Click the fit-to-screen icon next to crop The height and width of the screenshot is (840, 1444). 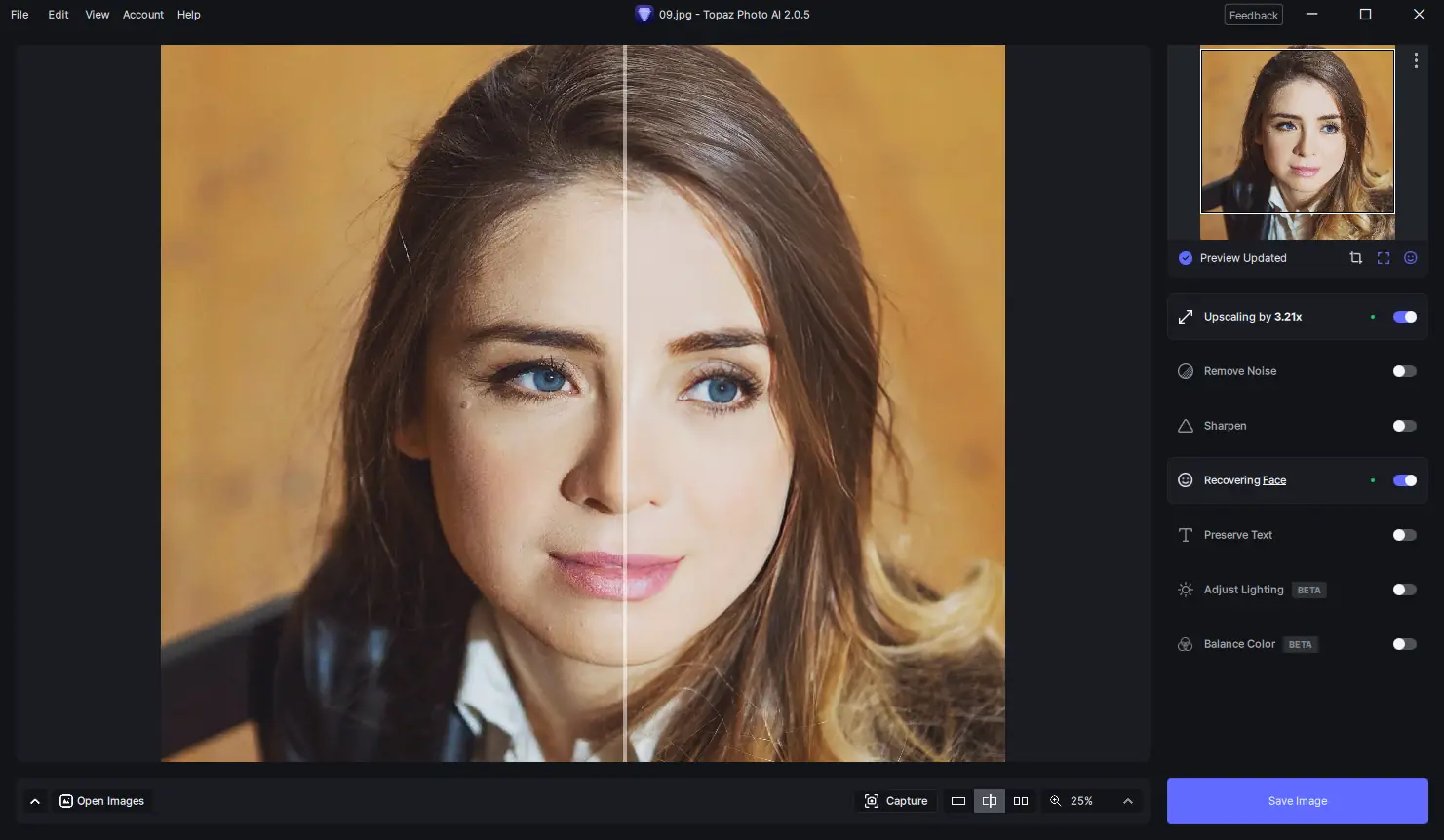(1383, 257)
